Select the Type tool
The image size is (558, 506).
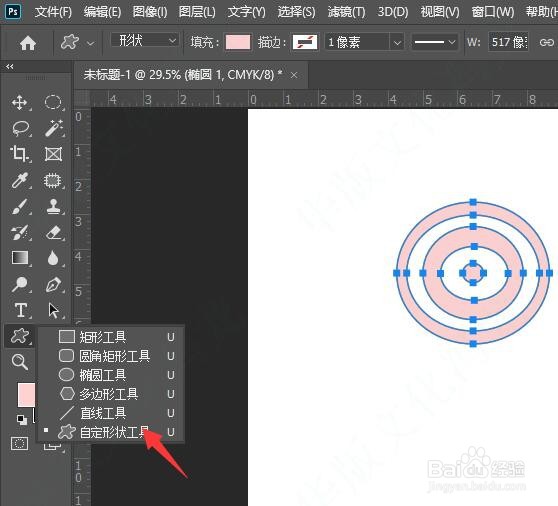click(21, 310)
